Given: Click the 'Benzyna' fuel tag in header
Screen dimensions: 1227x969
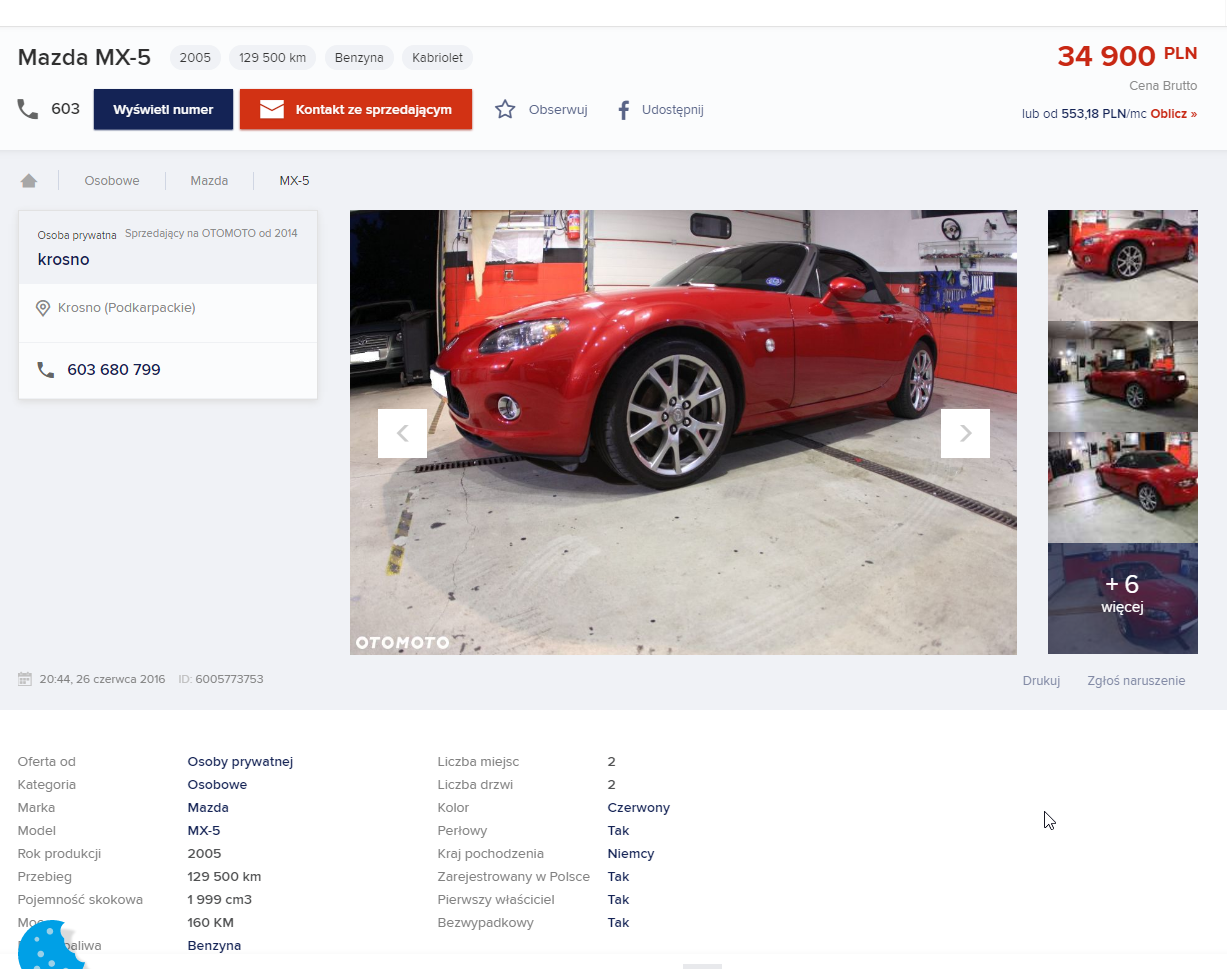Looking at the screenshot, I should 359,58.
